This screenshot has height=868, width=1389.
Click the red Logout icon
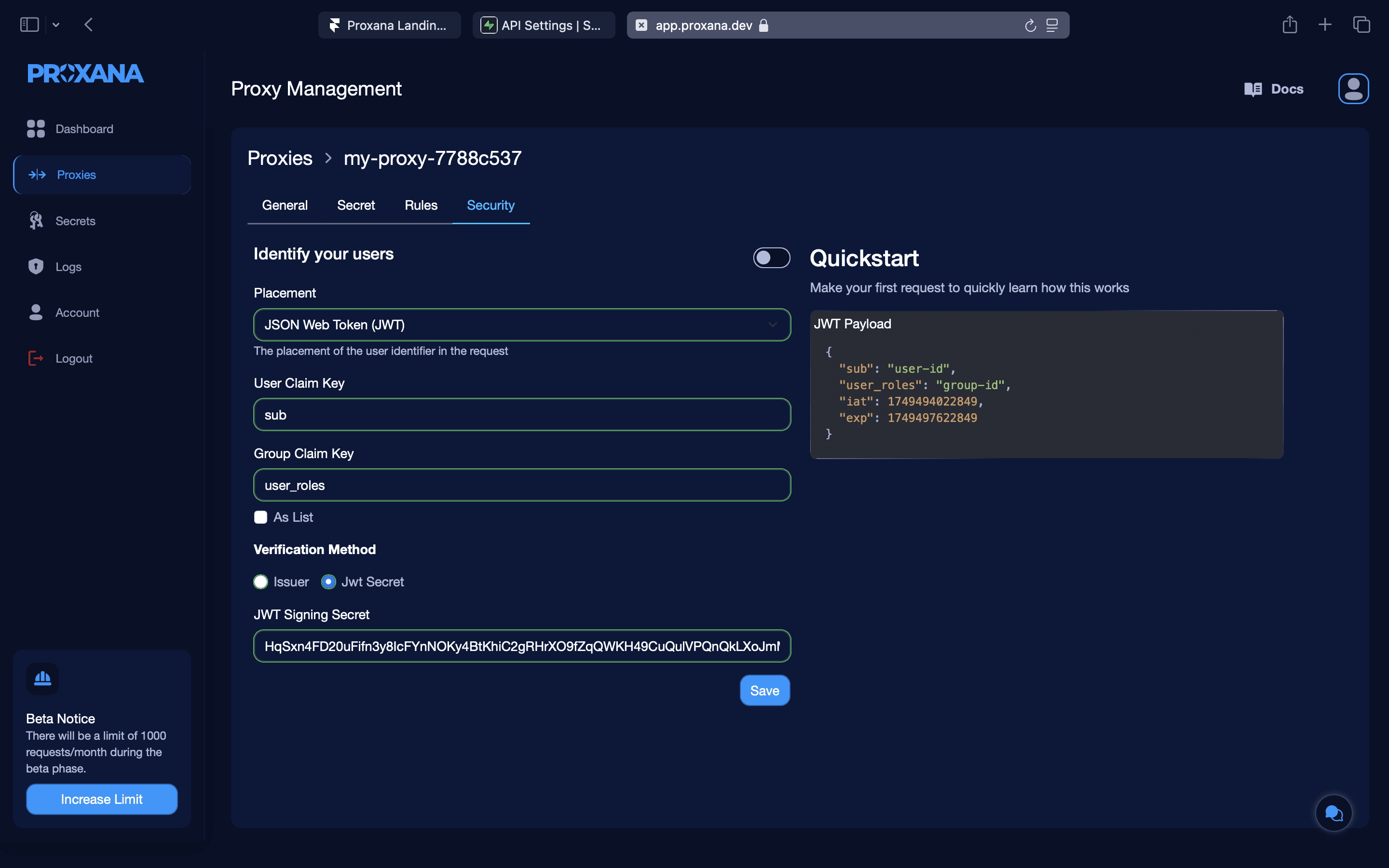(x=36, y=358)
